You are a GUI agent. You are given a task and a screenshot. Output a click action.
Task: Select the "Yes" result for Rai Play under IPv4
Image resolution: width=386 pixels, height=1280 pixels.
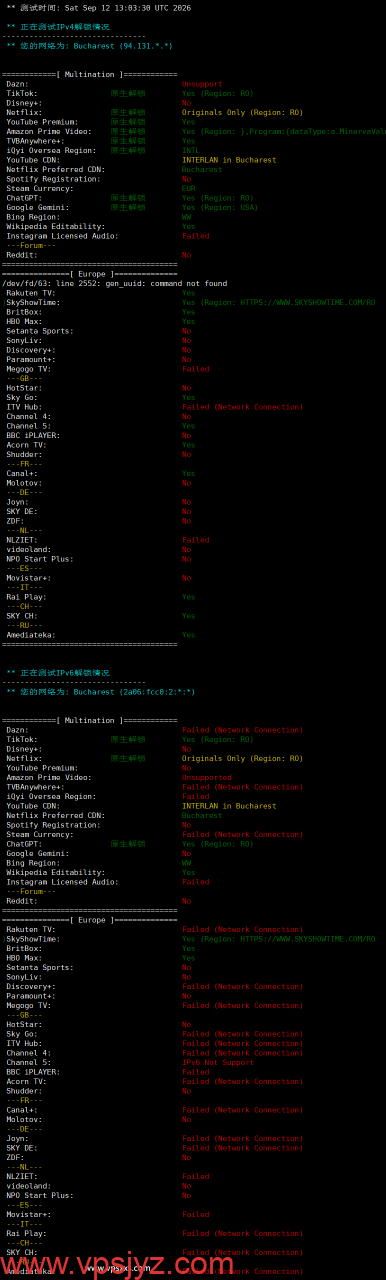coord(189,597)
